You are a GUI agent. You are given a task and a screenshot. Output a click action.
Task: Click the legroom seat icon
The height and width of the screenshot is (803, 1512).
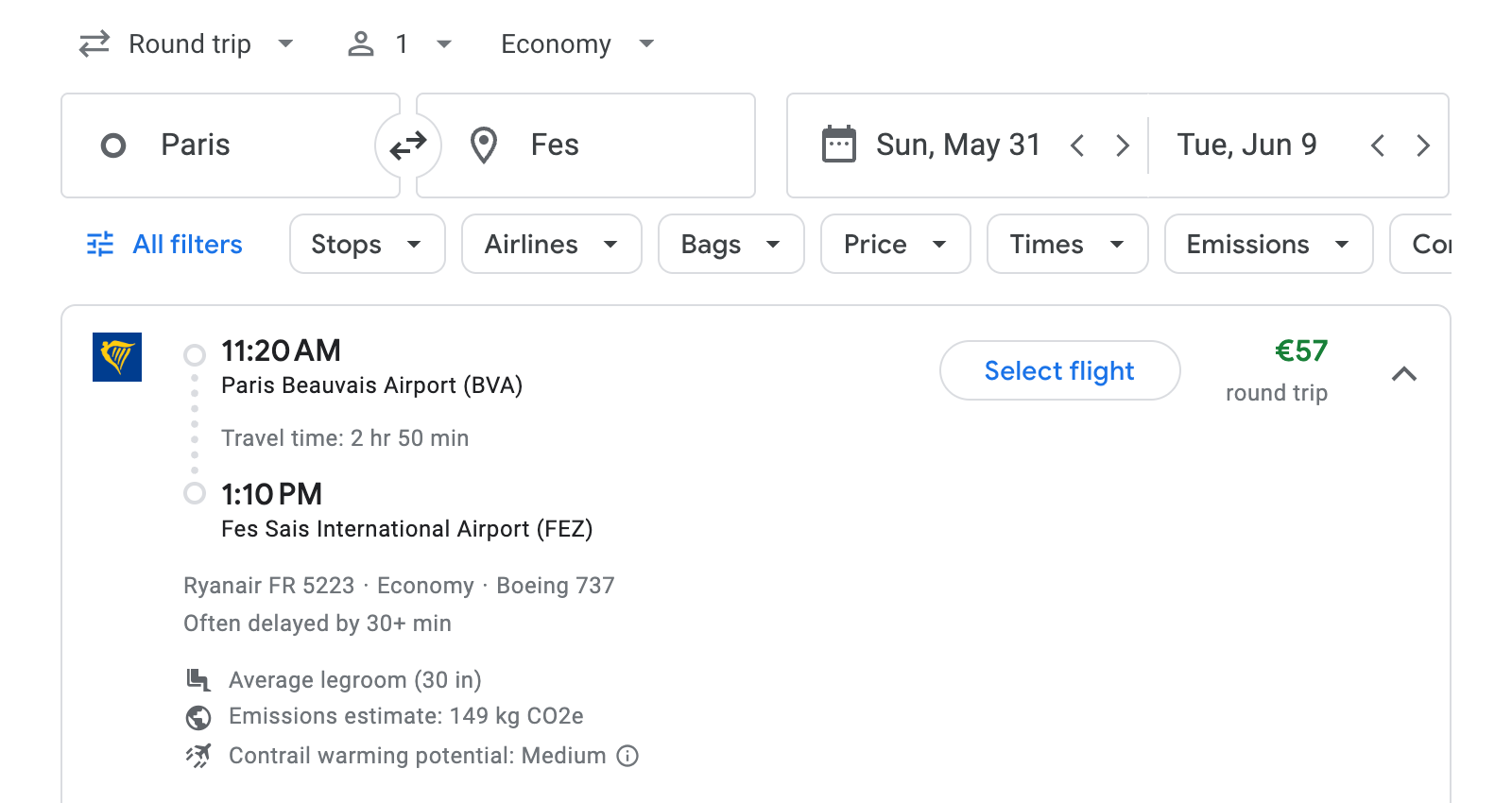(x=198, y=679)
